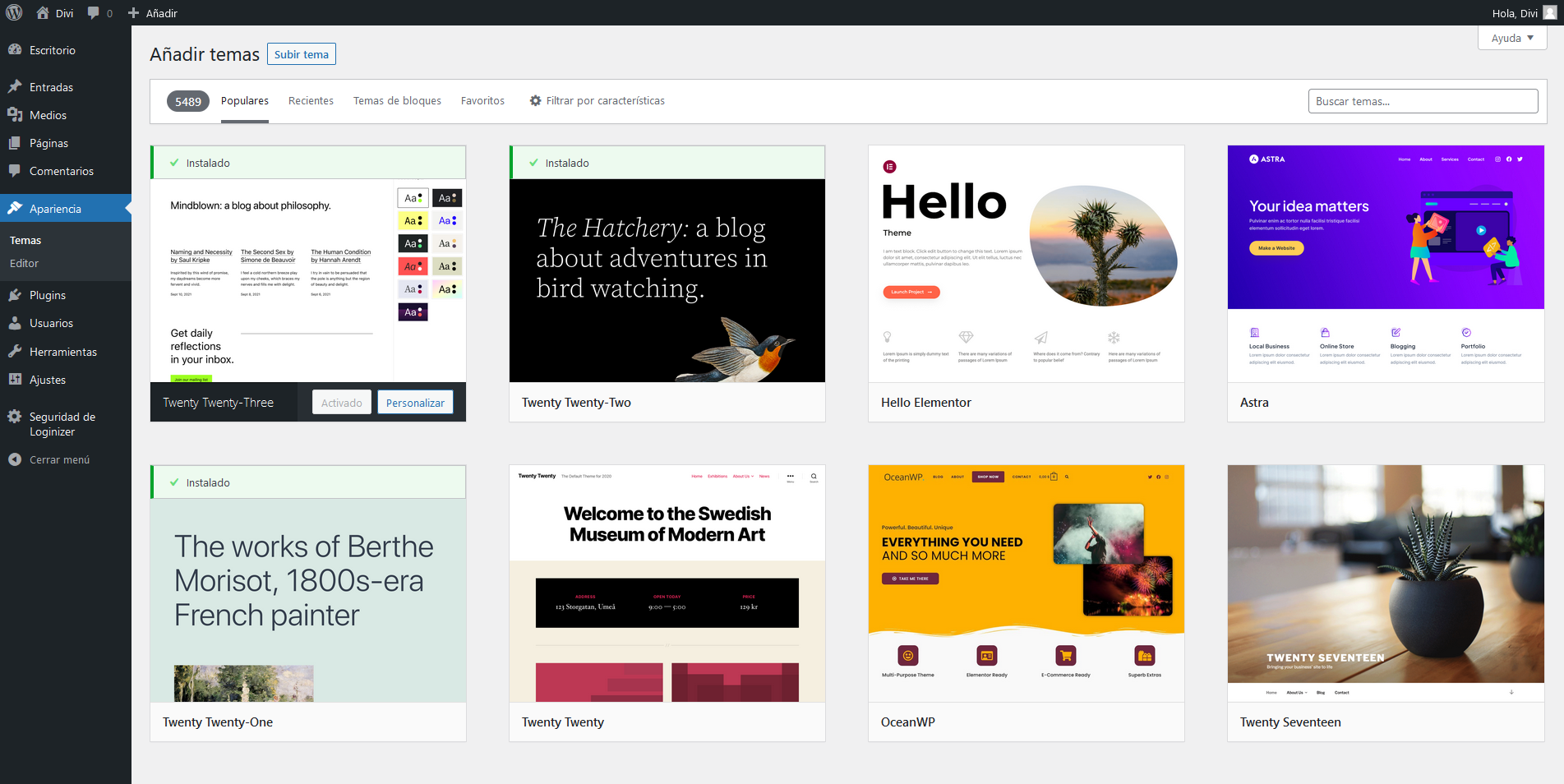The height and width of the screenshot is (784, 1564).
Task: Click the Herramientas wrench icon
Action: click(x=15, y=351)
